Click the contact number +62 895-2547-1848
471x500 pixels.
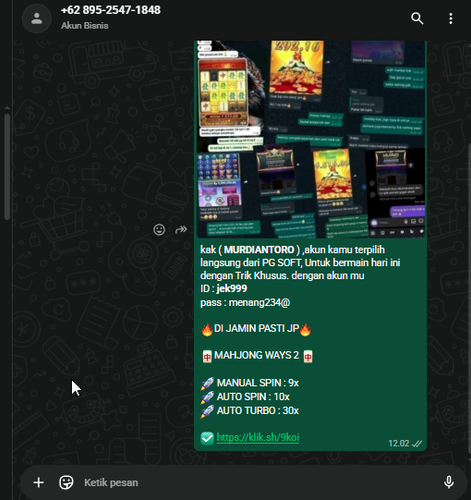point(111,10)
